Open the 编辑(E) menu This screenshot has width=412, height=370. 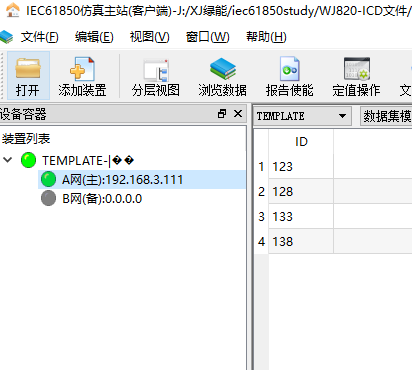pyautogui.click(x=94, y=37)
